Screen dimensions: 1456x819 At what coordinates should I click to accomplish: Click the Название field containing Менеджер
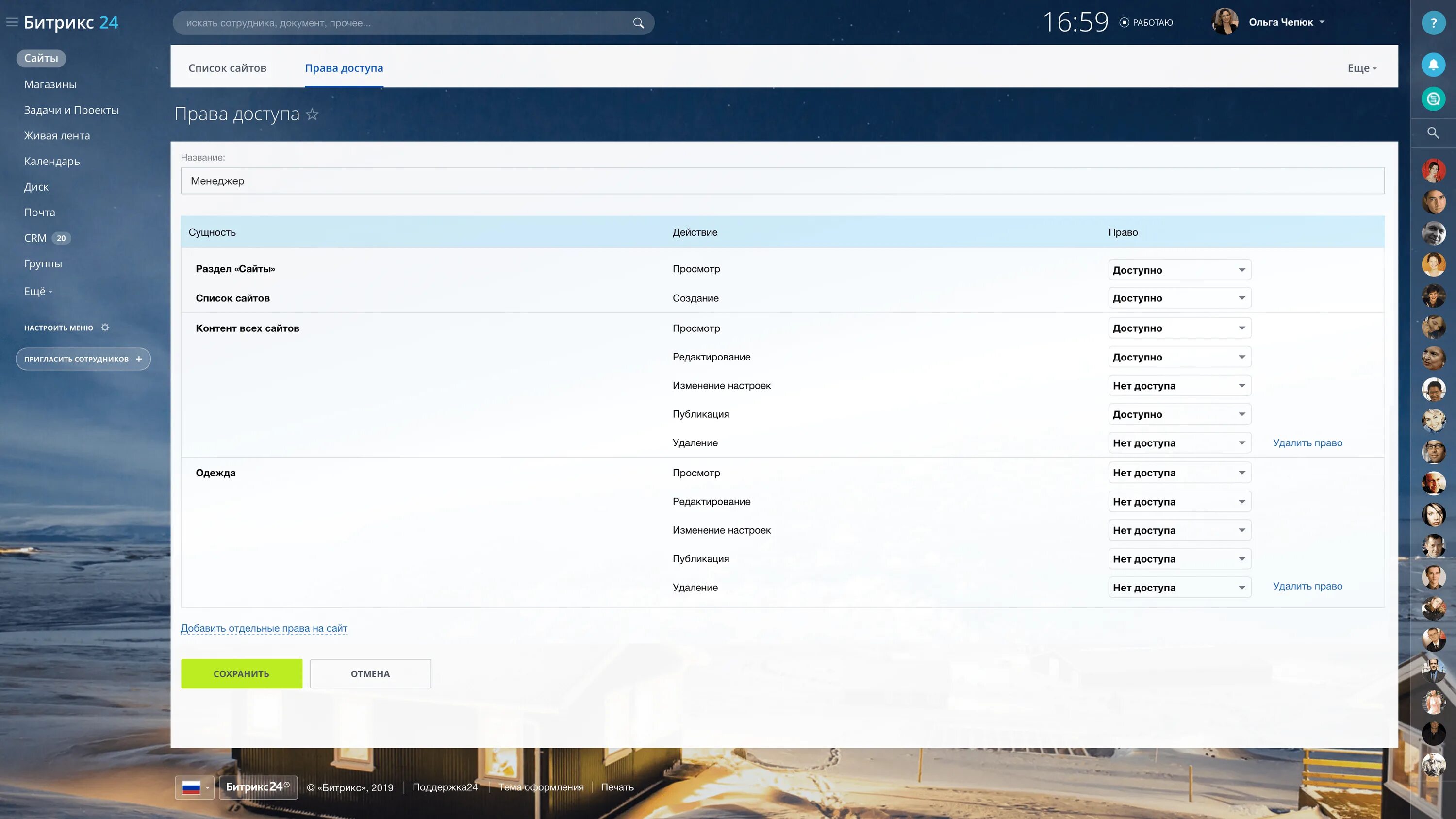point(782,181)
